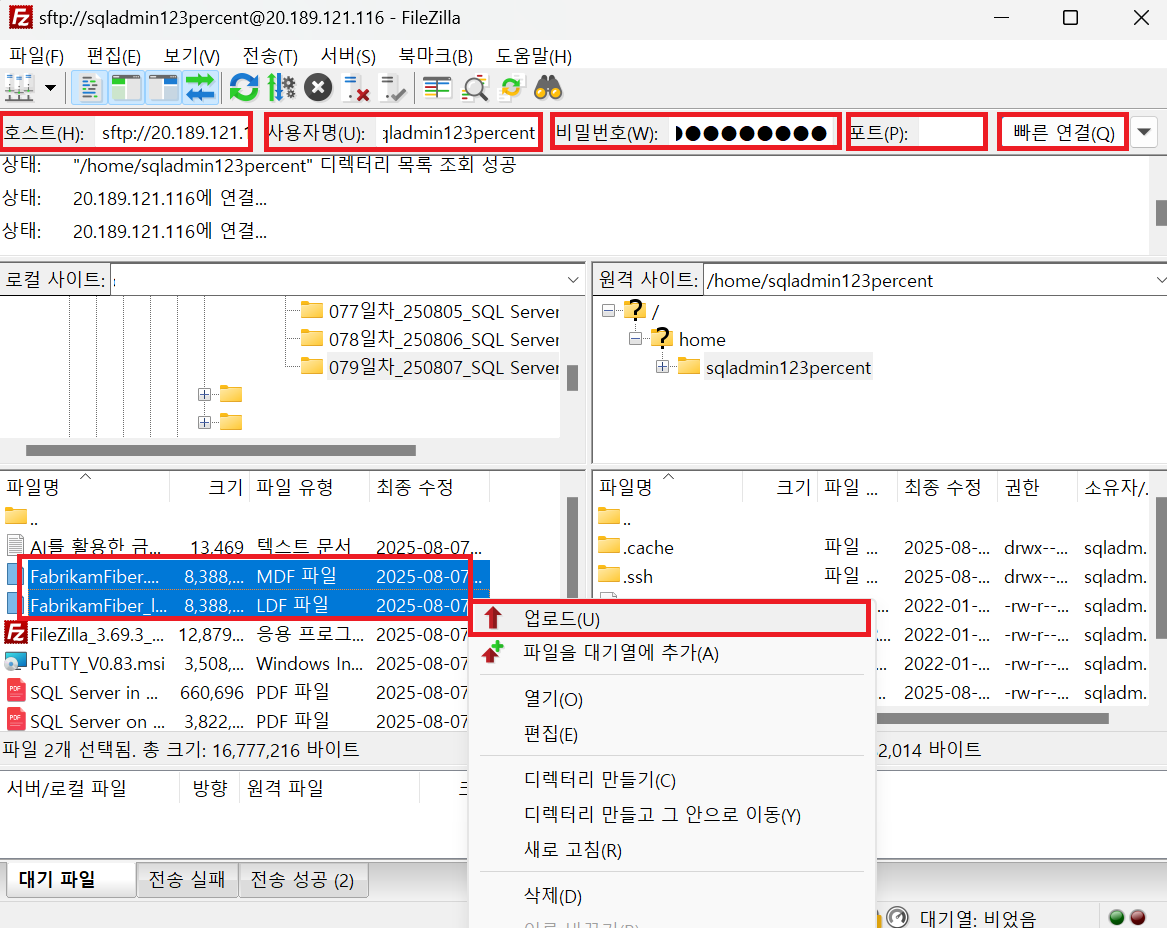
Task: Open the .ssh remote folder
Action: coord(874,576)
